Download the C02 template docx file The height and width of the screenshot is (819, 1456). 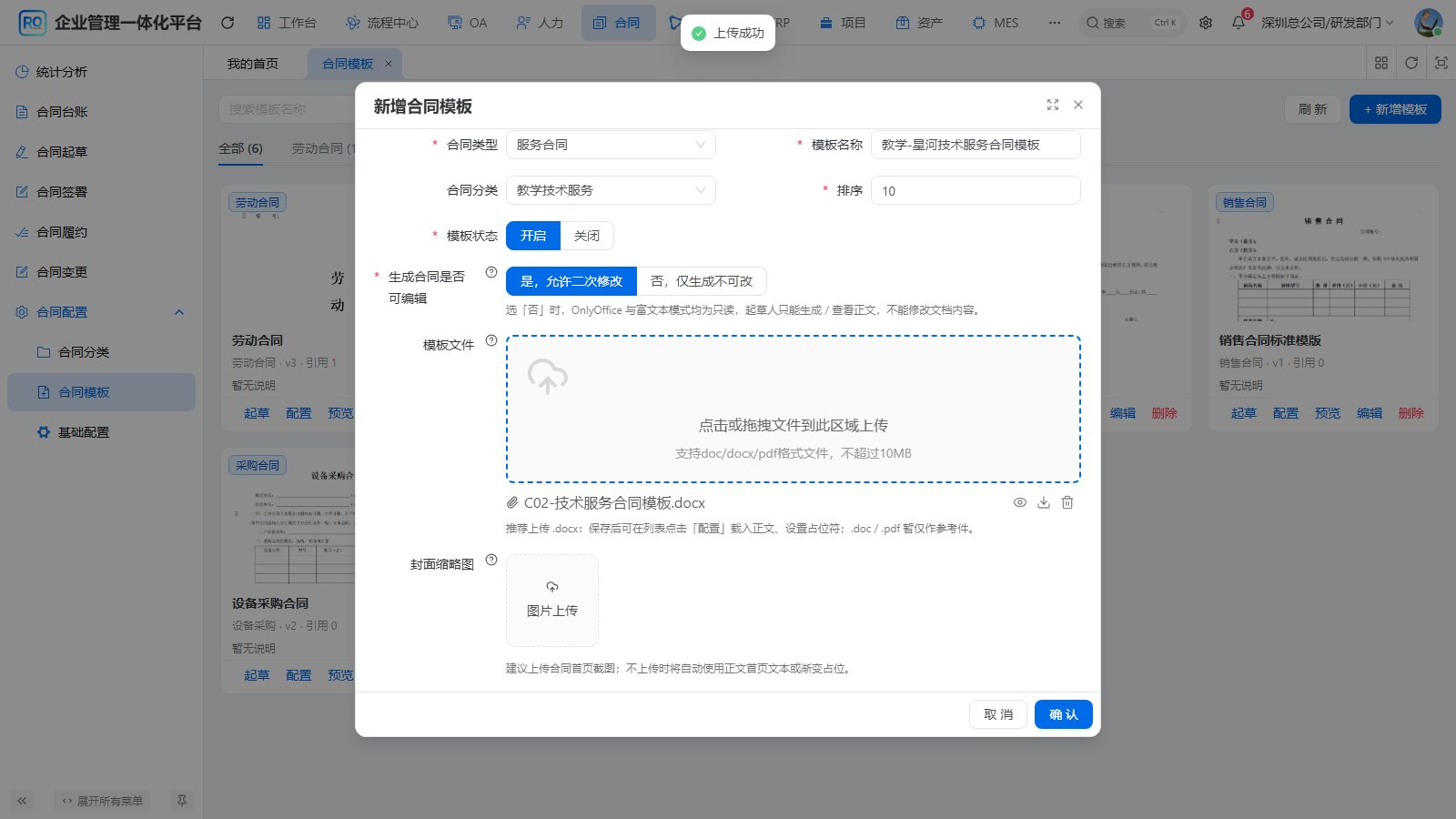point(1044,502)
